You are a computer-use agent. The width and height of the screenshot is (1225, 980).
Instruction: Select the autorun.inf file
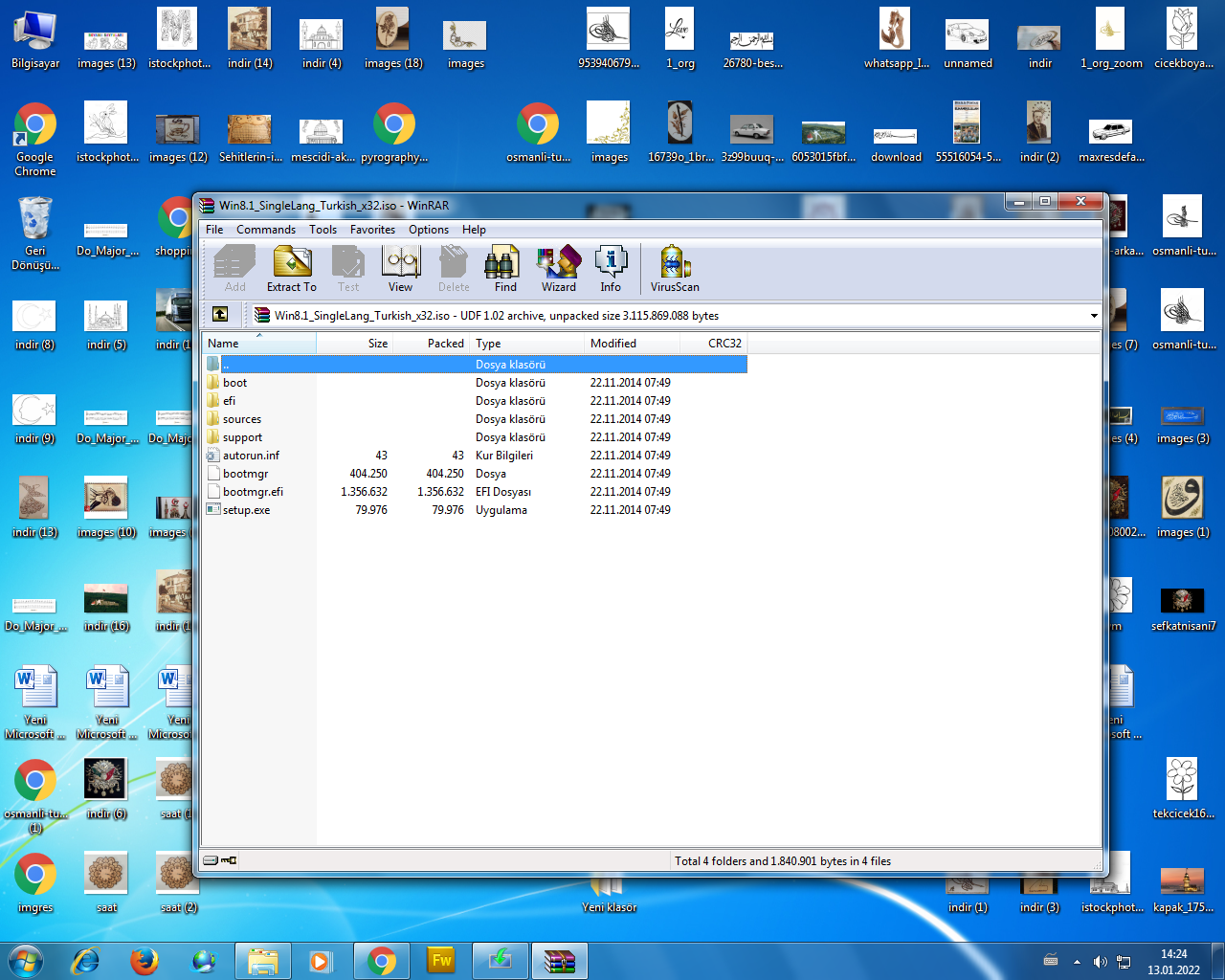[475, 456]
